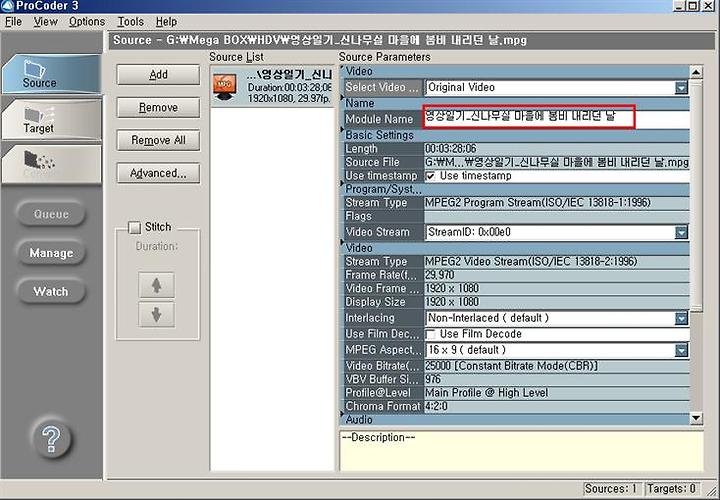The height and width of the screenshot is (500, 720).
Task: Open the Options menu
Action: click(x=87, y=22)
